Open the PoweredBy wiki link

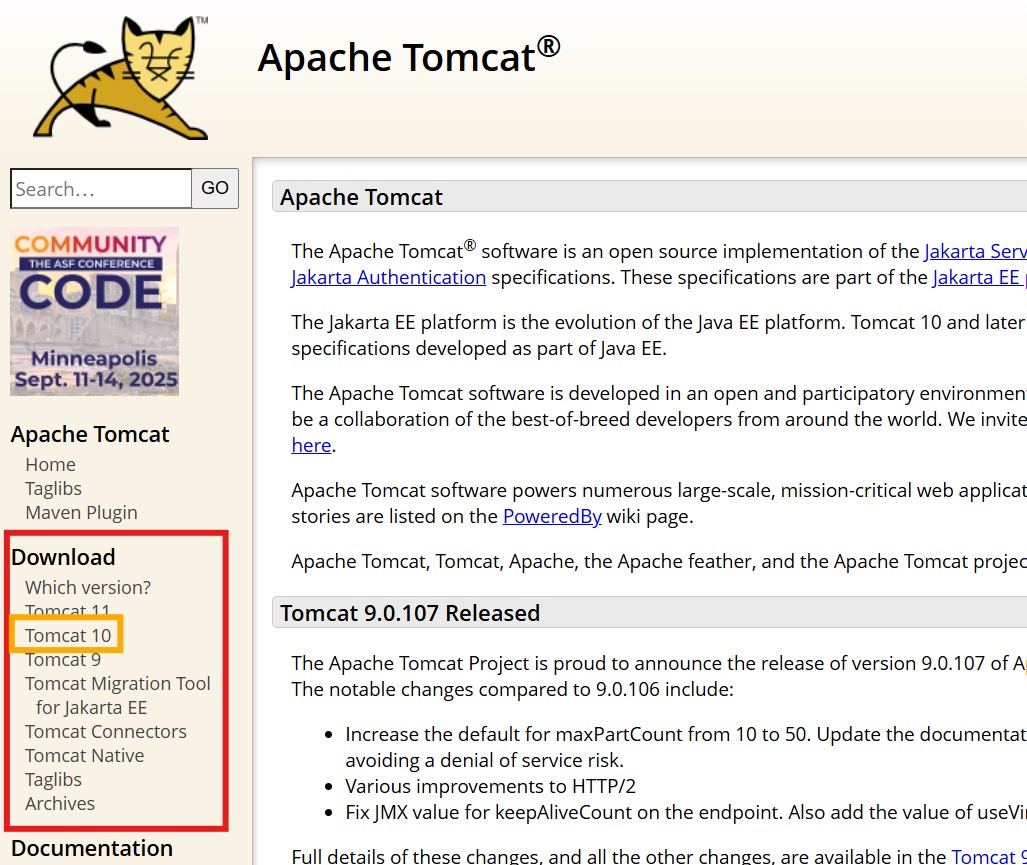[552, 517]
